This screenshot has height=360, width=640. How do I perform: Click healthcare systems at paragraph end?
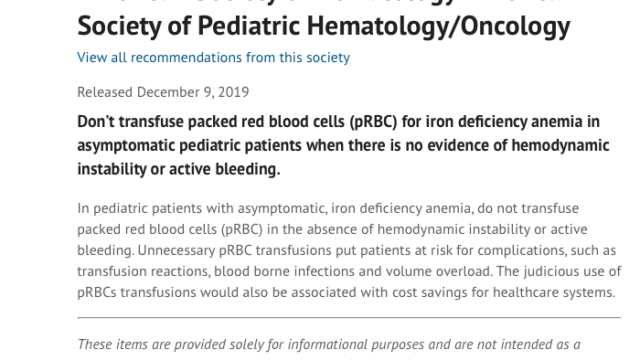click(554, 293)
